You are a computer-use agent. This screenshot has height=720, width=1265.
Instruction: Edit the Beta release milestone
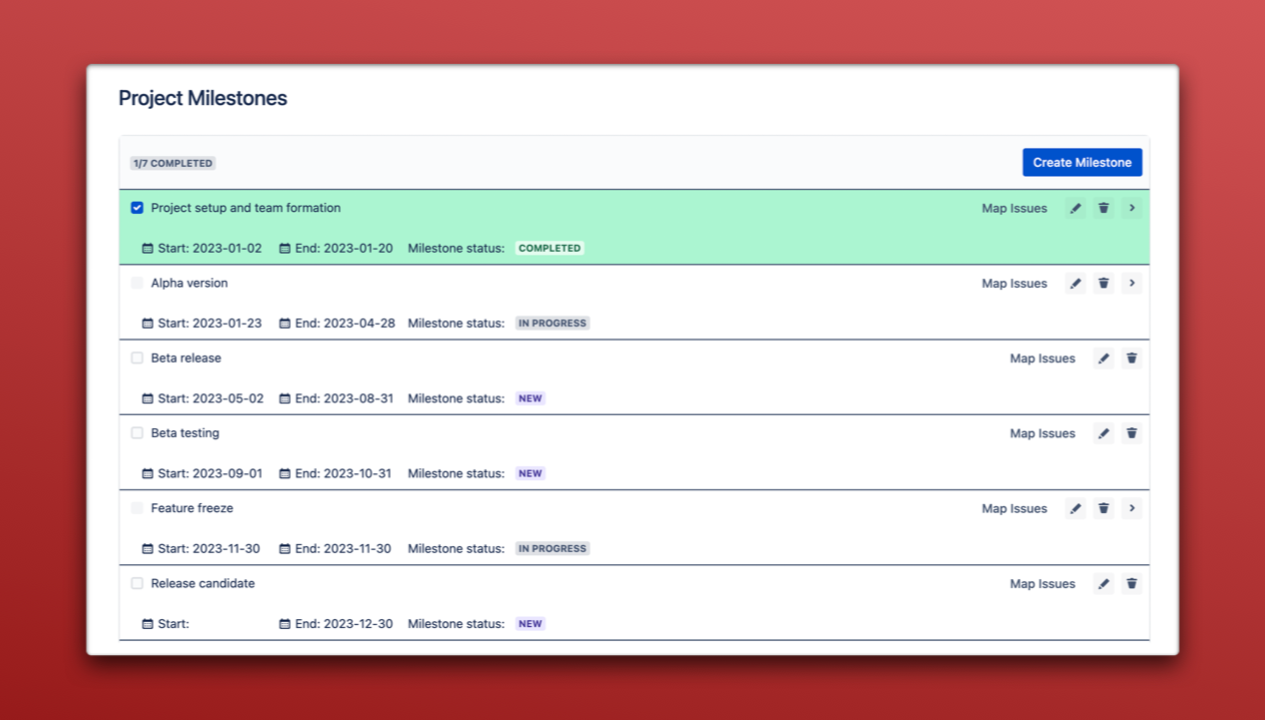coord(1104,358)
